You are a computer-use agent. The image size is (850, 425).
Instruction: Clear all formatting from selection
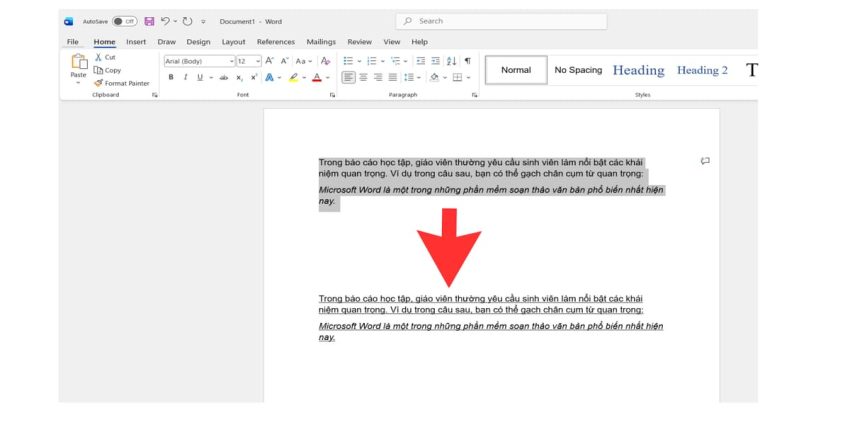325,61
